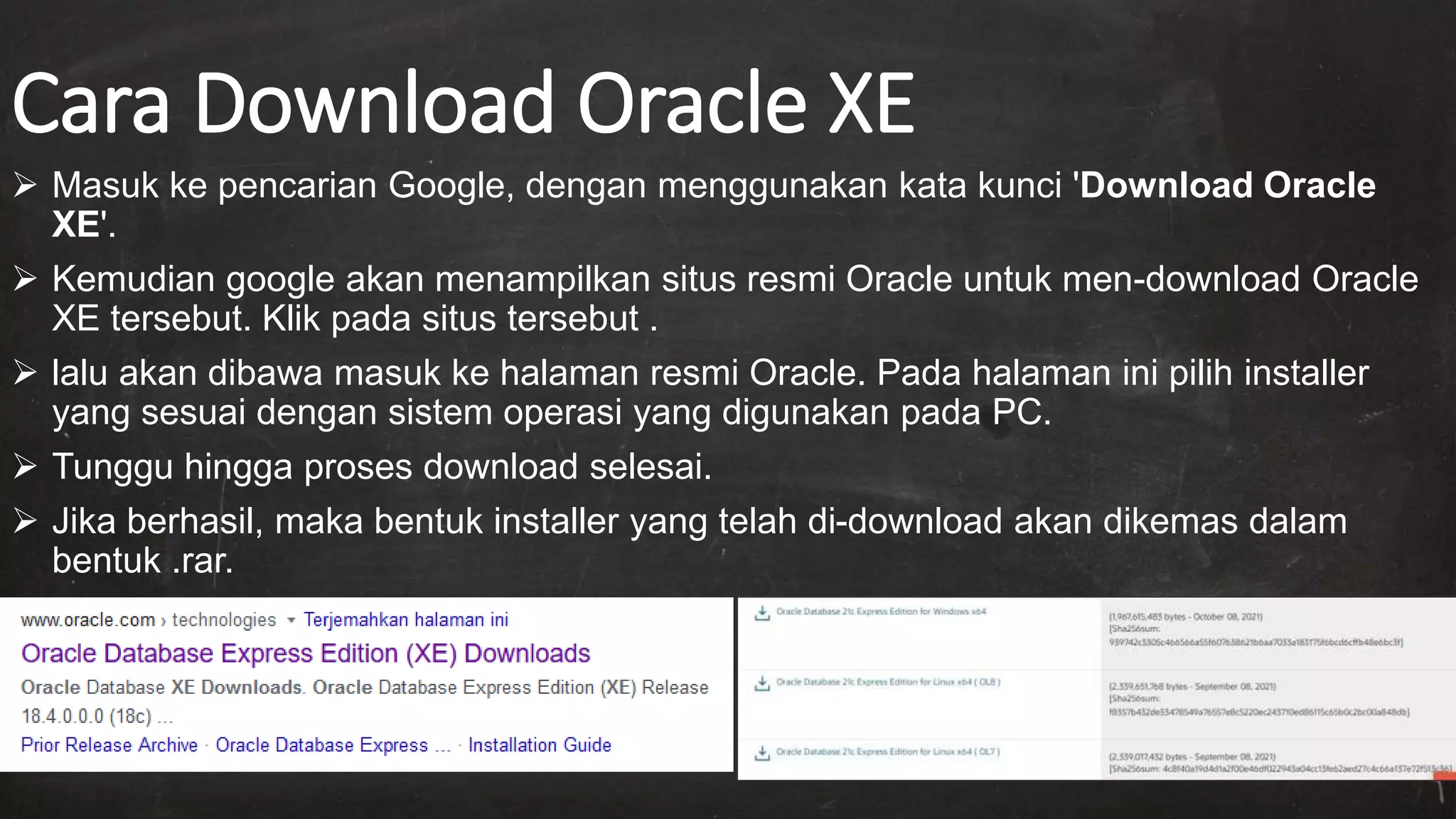
Task: Click 'Terjemahkan halaman ini' link
Action: (406, 620)
